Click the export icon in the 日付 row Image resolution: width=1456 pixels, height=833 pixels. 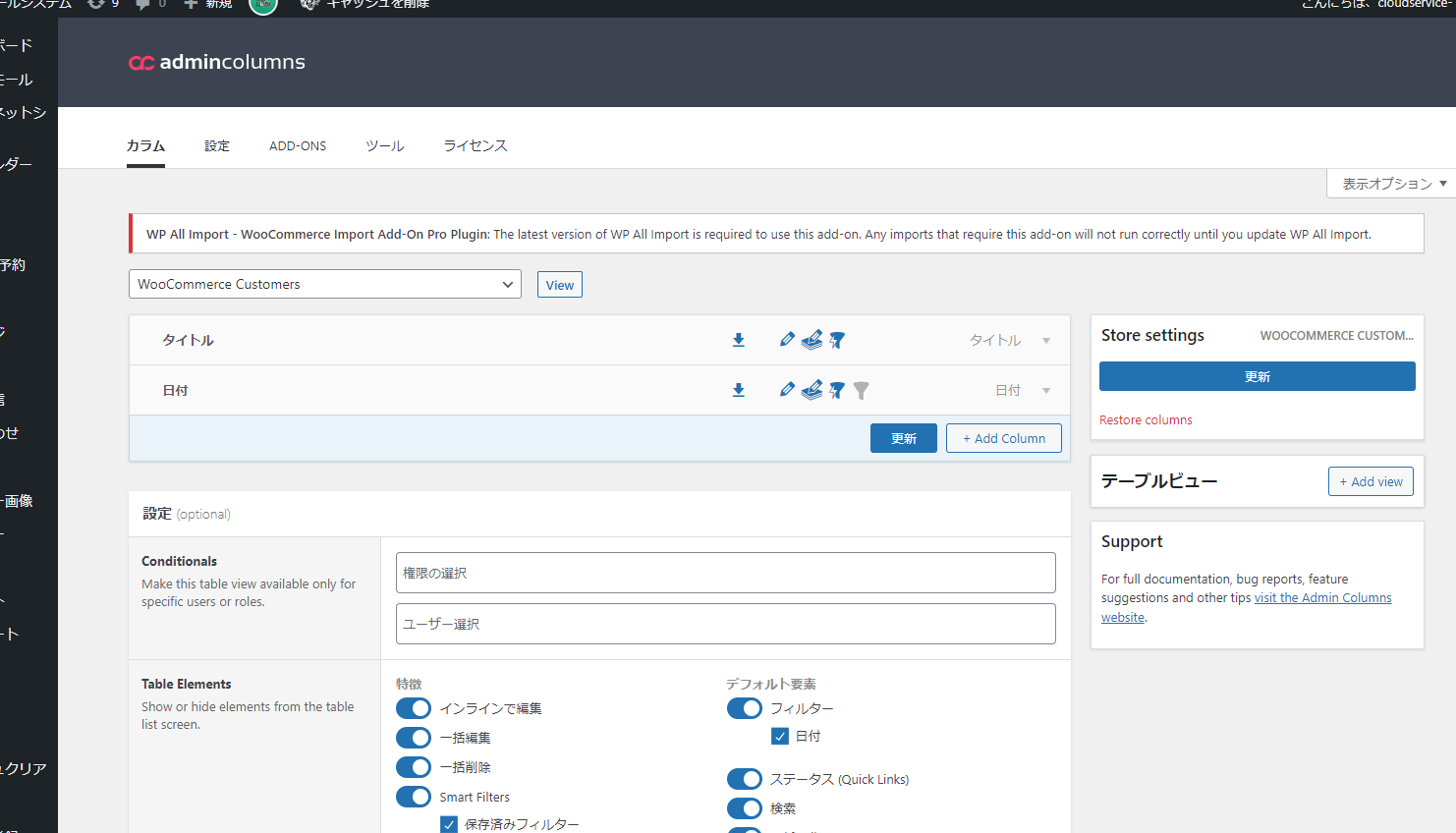click(x=739, y=390)
